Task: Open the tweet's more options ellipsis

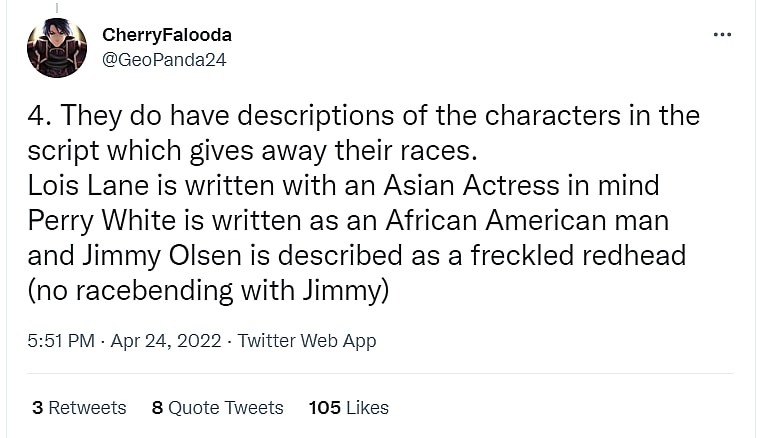Action: (722, 35)
